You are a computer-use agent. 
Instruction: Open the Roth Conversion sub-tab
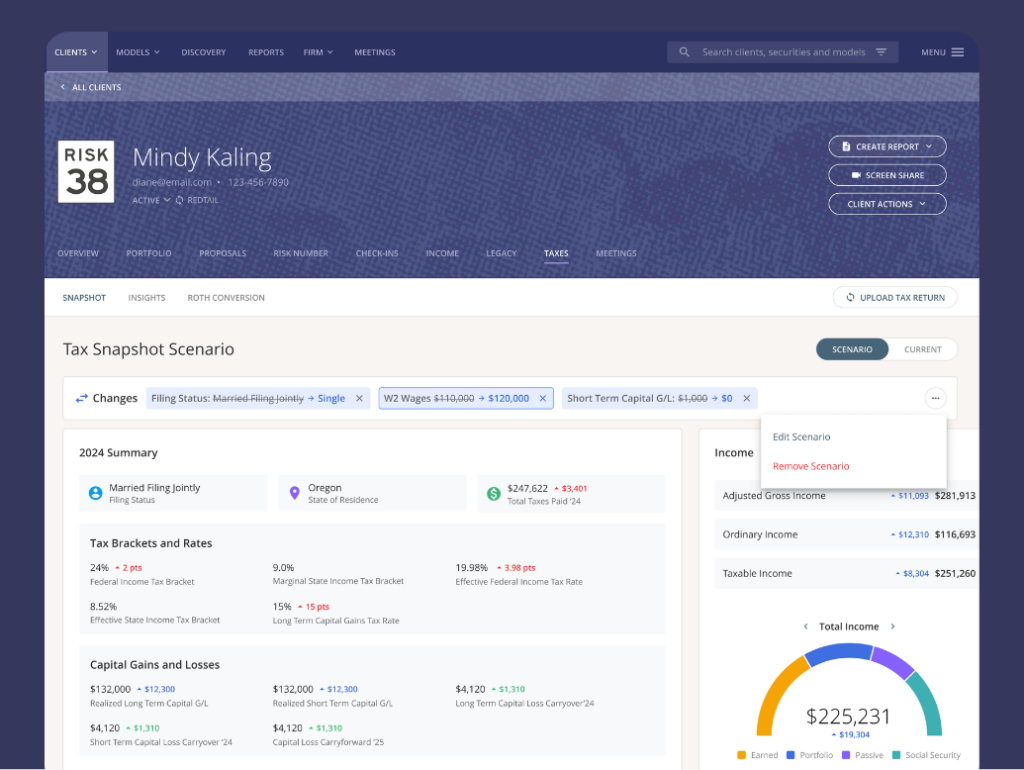pyautogui.click(x=226, y=298)
